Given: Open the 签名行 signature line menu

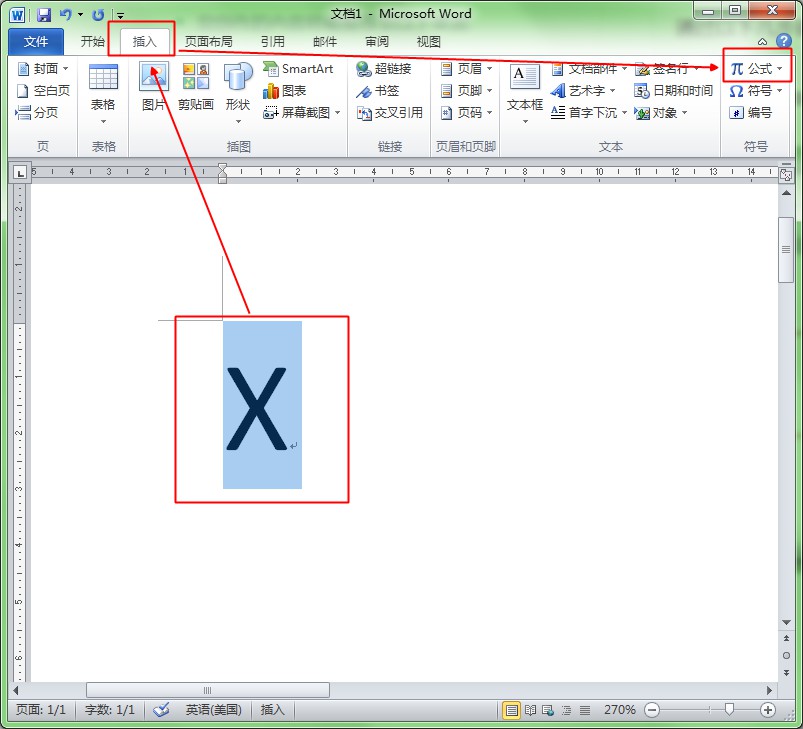Looking at the screenshot, I should (x=667, y=69).
